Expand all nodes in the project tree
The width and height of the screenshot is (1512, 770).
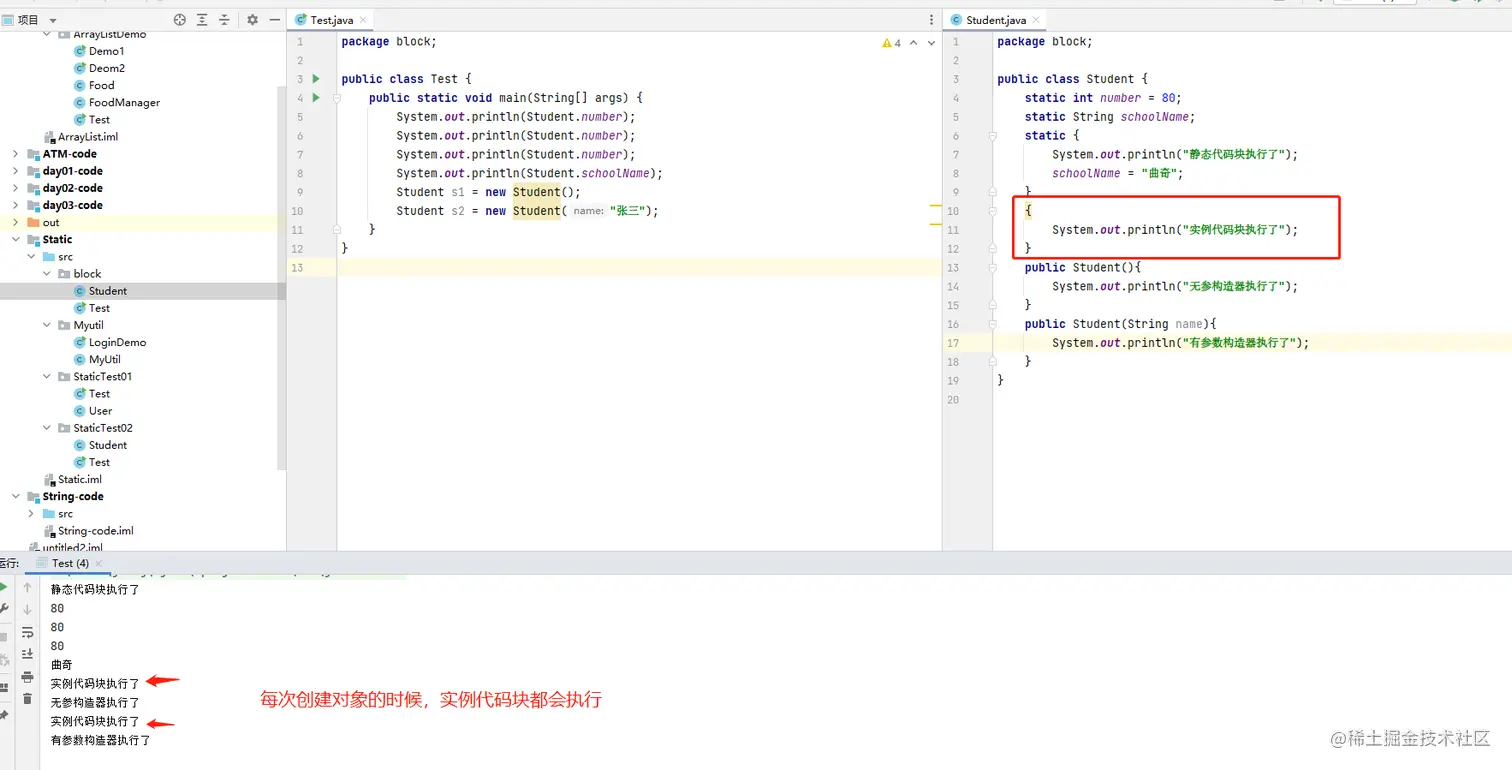pyautogui.click(x=202, y=20)
